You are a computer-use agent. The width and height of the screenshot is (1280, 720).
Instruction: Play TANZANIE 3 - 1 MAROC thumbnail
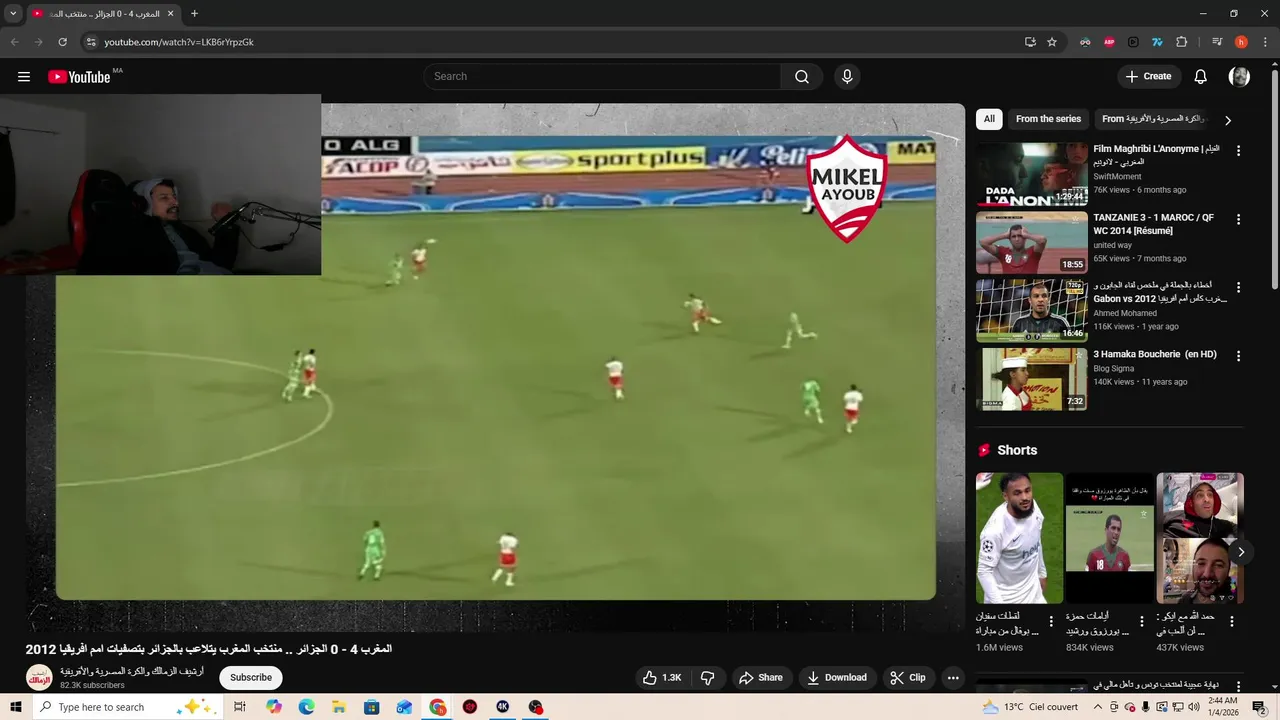(1032, 242)
